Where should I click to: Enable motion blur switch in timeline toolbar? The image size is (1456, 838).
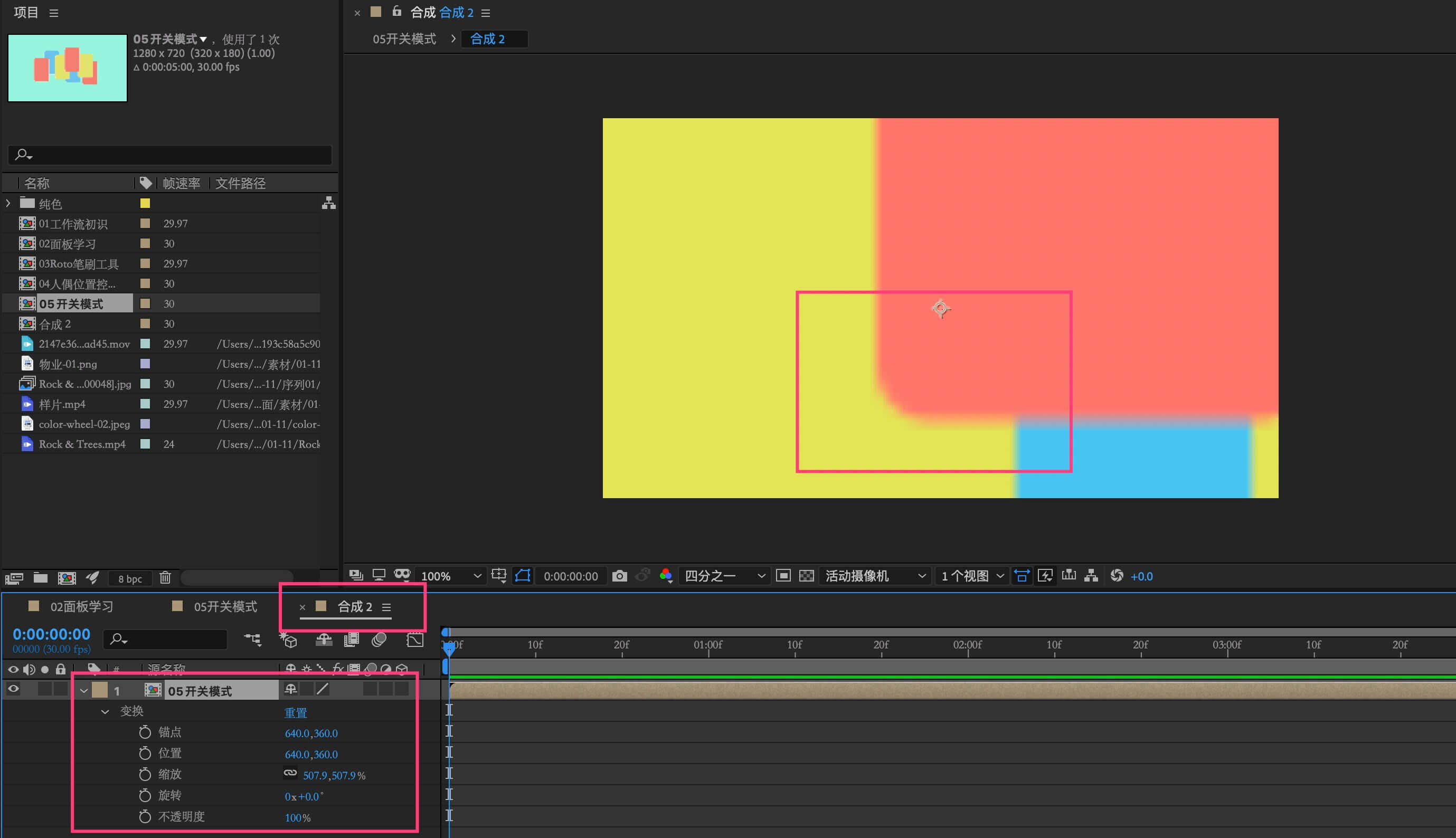pyautogui.click(x=379, y=640)
